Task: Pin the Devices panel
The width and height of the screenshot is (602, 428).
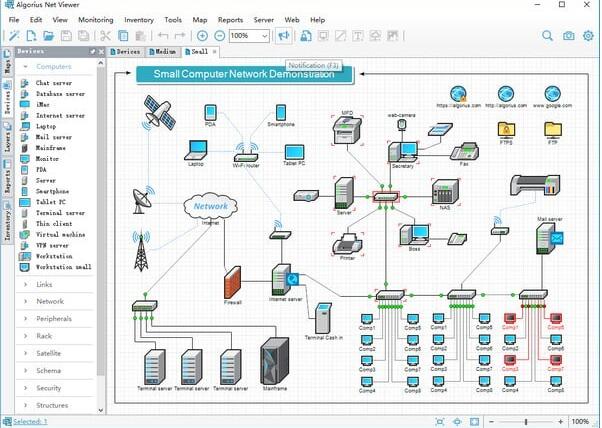Action: 93,51
